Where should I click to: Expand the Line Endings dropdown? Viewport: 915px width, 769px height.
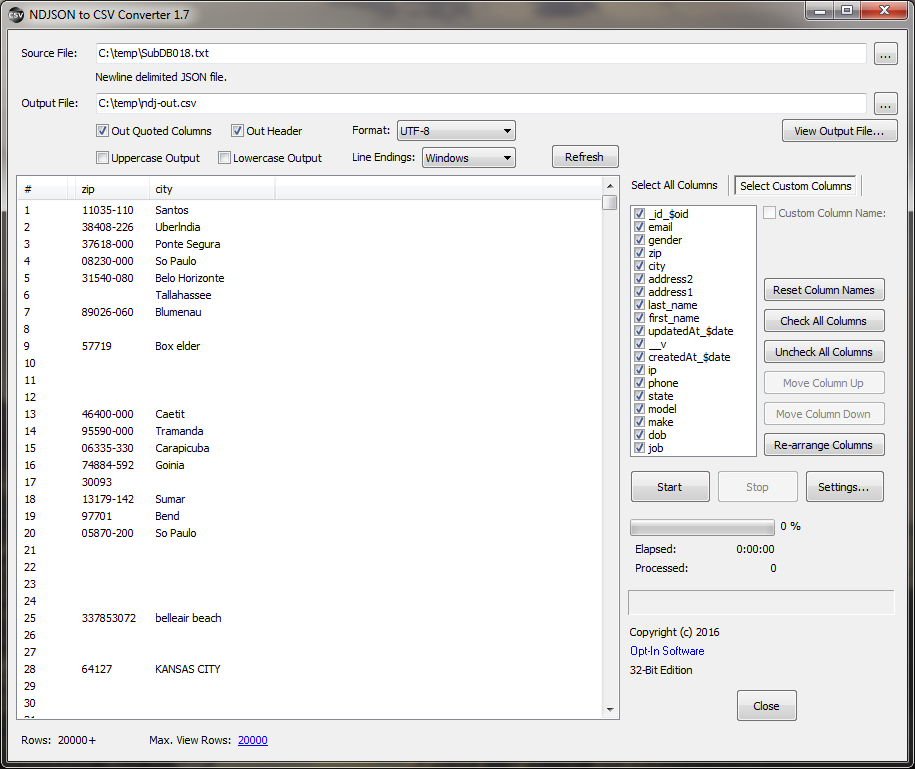pos(468,158)
